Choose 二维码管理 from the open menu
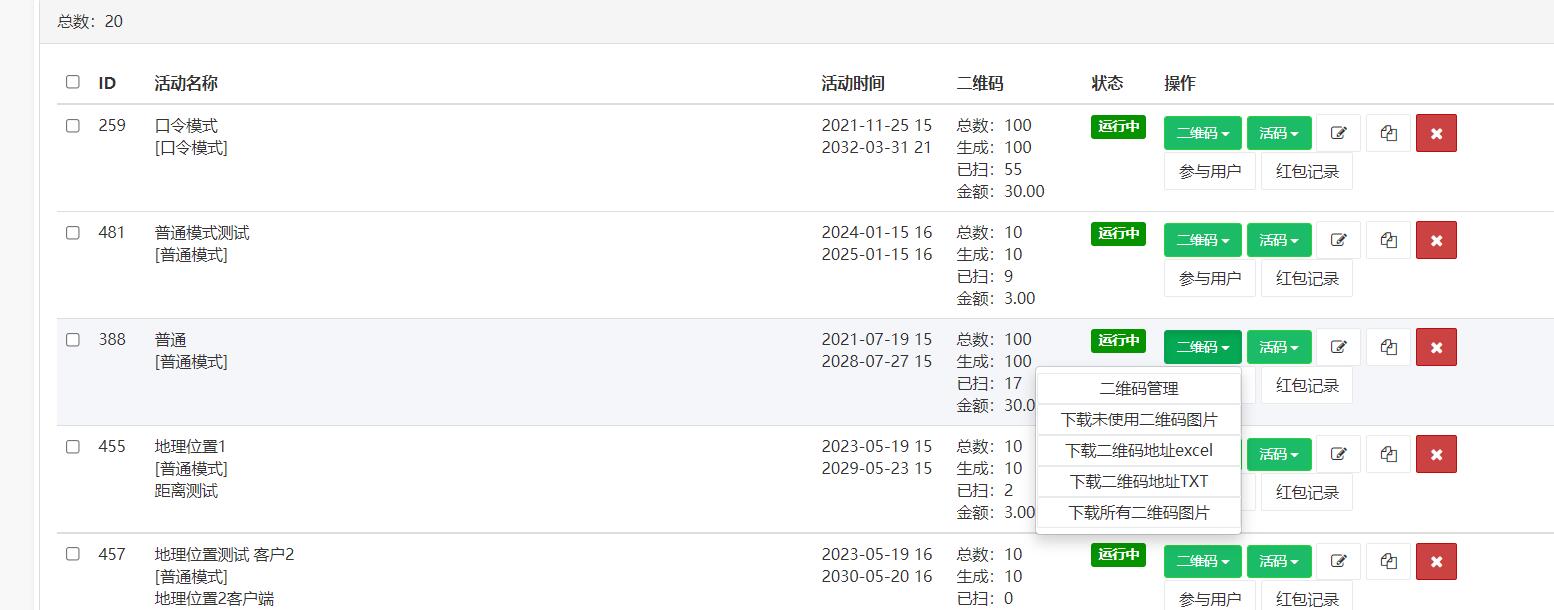Screen dimensions: 1554x610 [x=1139, y=389]
